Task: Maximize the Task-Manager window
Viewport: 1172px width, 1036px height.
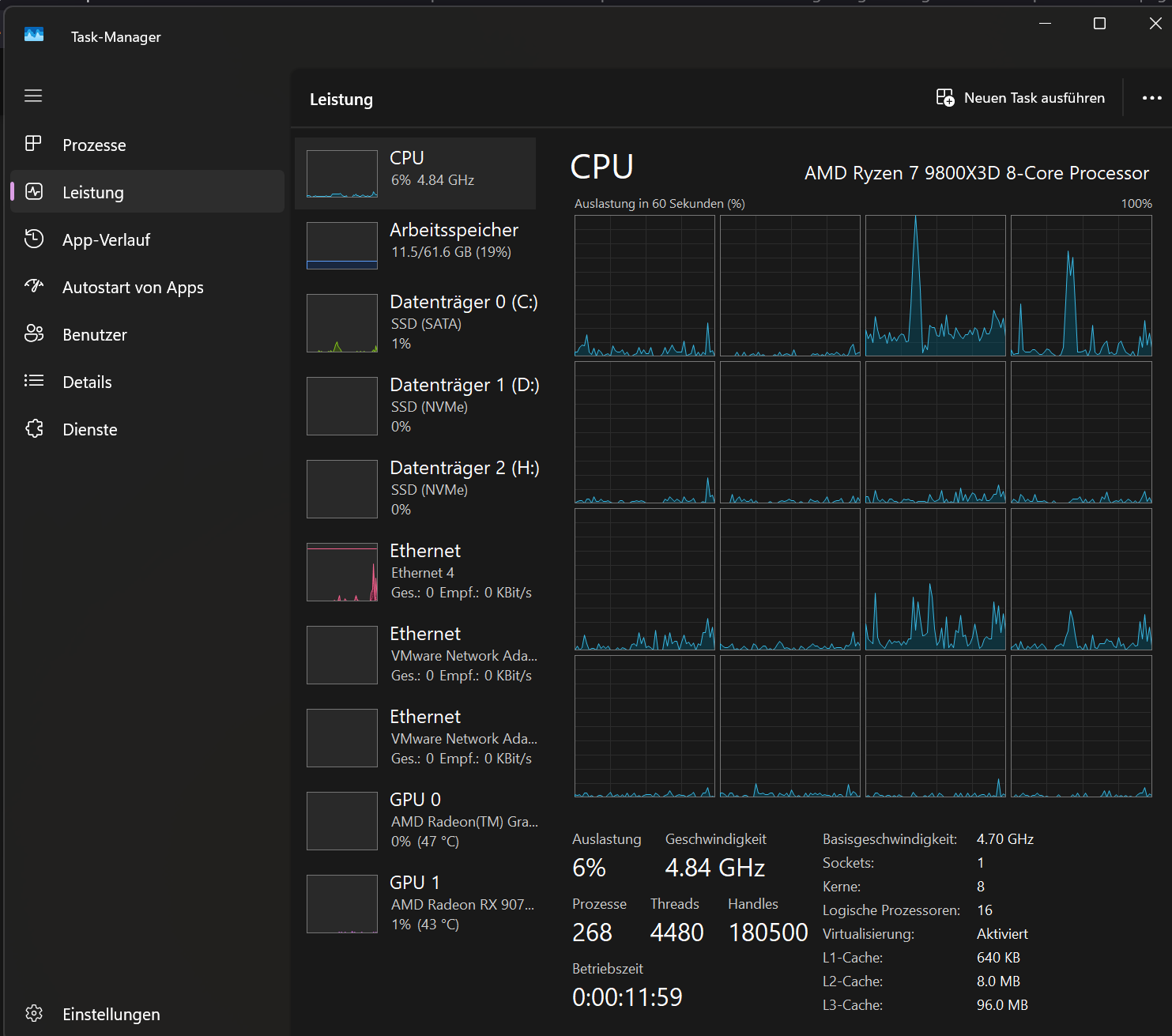Action: tap(1099, 24)
